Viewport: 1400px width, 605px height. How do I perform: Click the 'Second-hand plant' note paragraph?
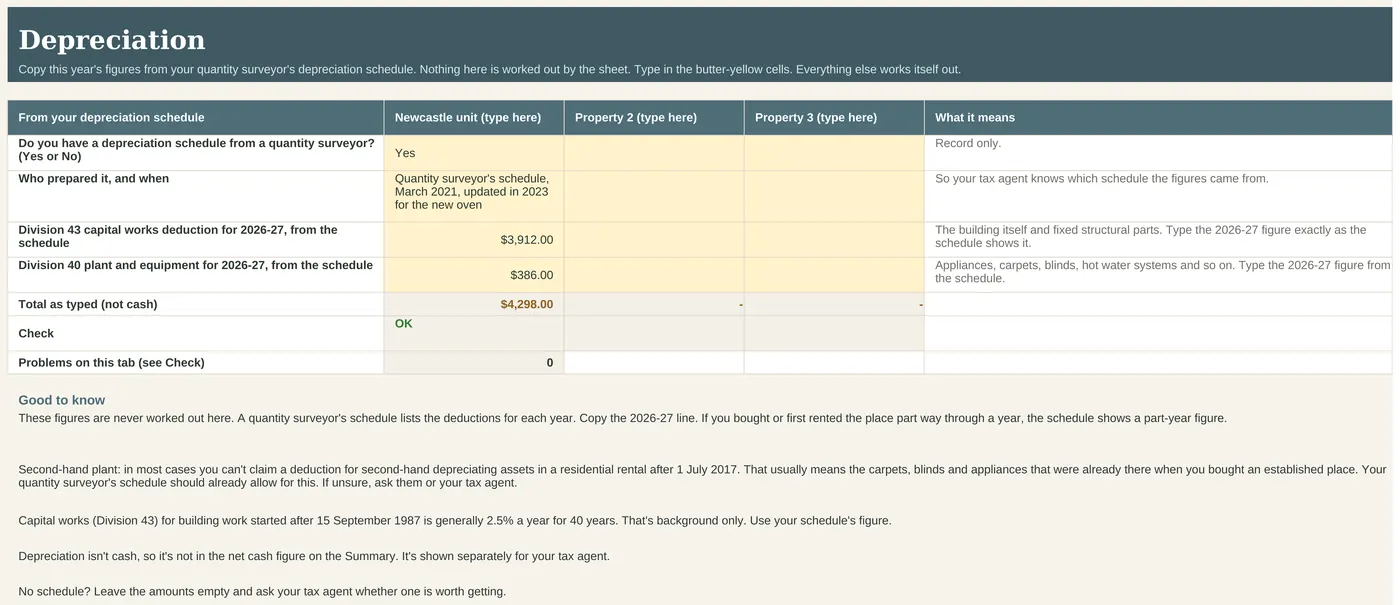tap(702, 476)
